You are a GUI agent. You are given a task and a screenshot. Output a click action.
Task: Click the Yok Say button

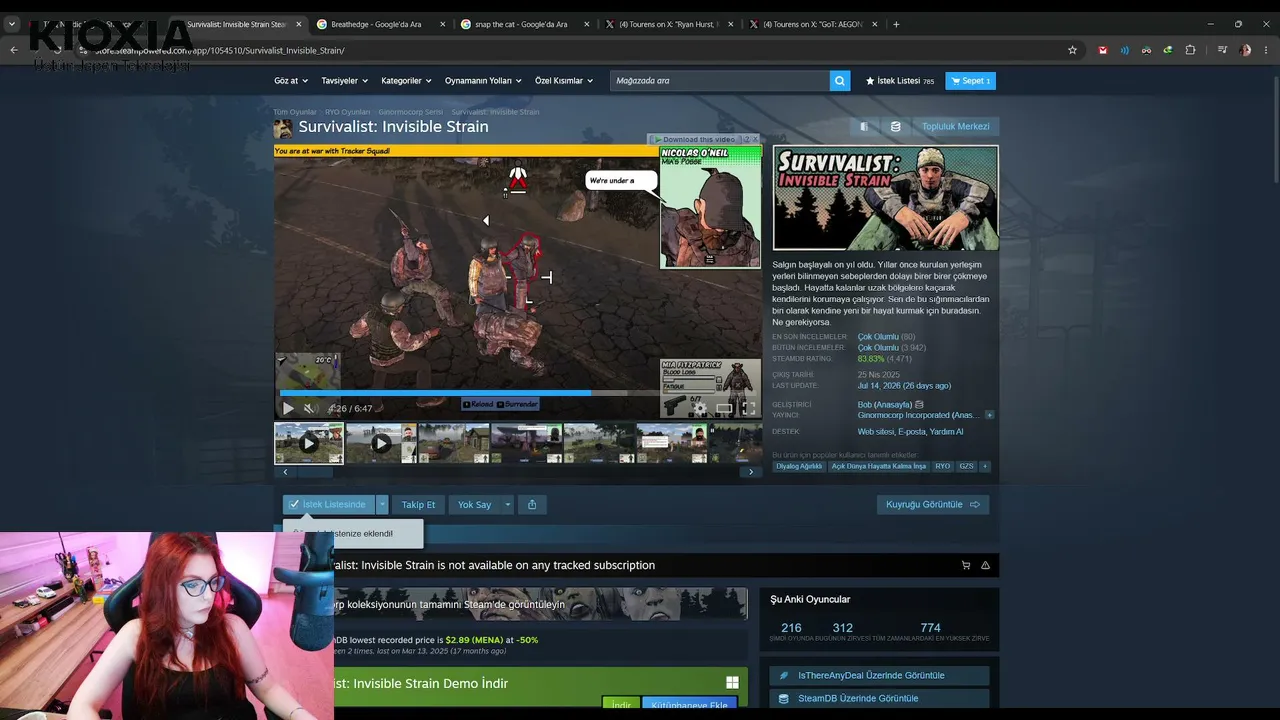474,505
